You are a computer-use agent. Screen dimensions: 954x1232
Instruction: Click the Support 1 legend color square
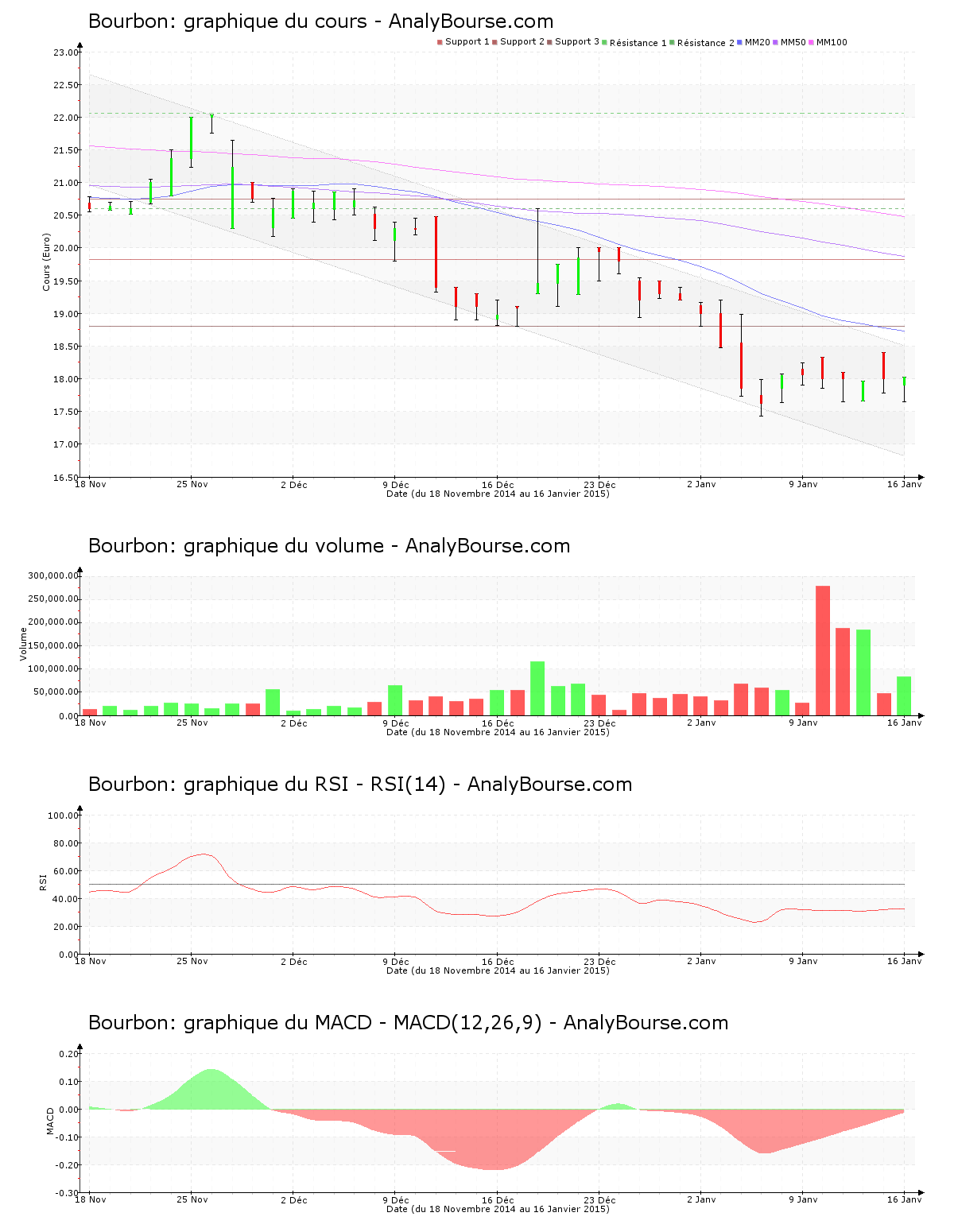coord(440,42)
